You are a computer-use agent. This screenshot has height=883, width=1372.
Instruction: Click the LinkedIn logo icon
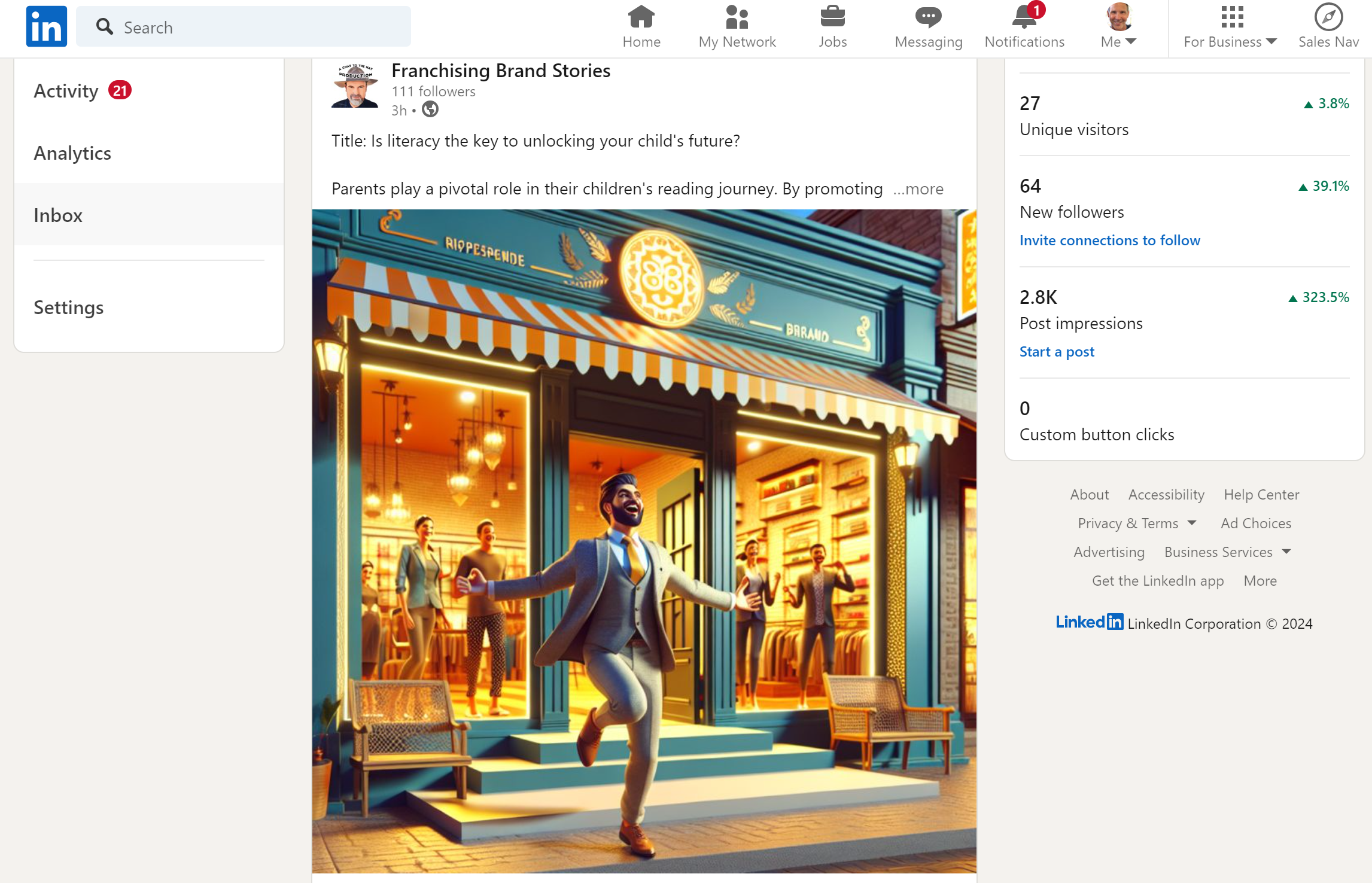[x=46, y=26]
